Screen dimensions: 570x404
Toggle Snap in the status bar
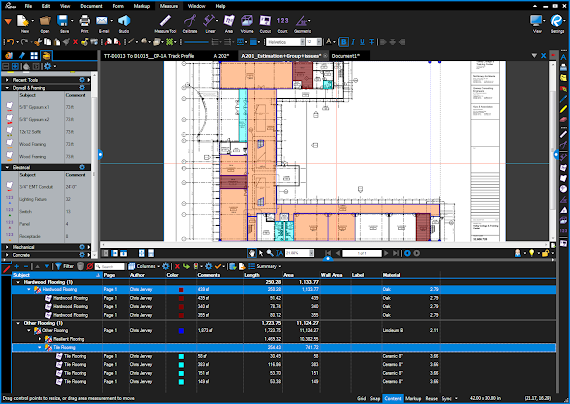coord(375,399)
